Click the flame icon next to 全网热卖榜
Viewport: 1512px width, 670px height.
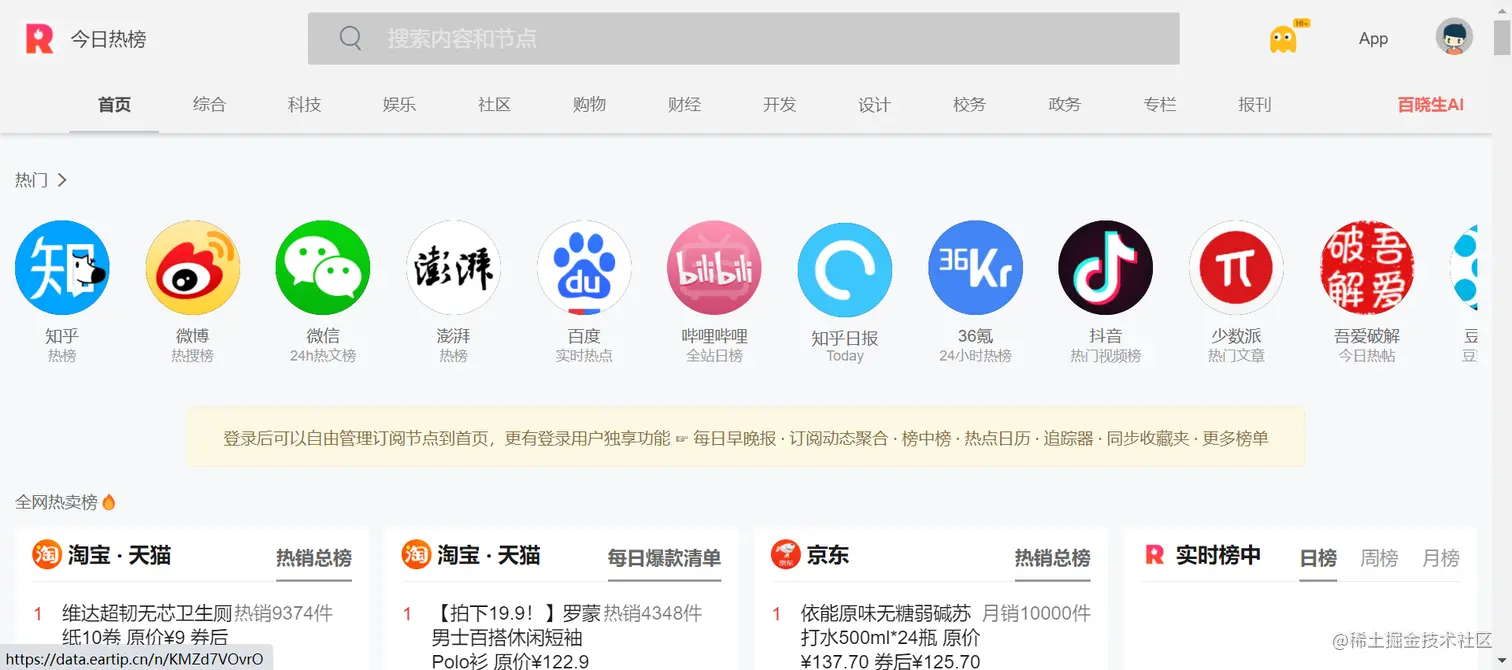109,502
